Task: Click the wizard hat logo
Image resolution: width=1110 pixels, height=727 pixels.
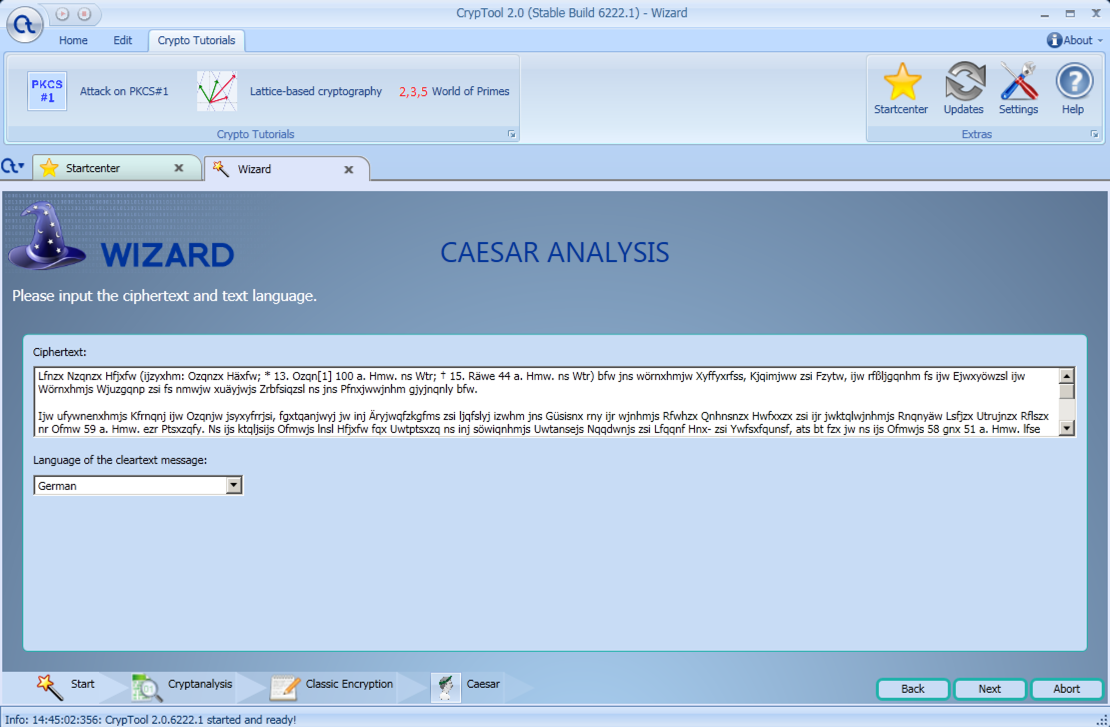Action: tap(46, 237)
